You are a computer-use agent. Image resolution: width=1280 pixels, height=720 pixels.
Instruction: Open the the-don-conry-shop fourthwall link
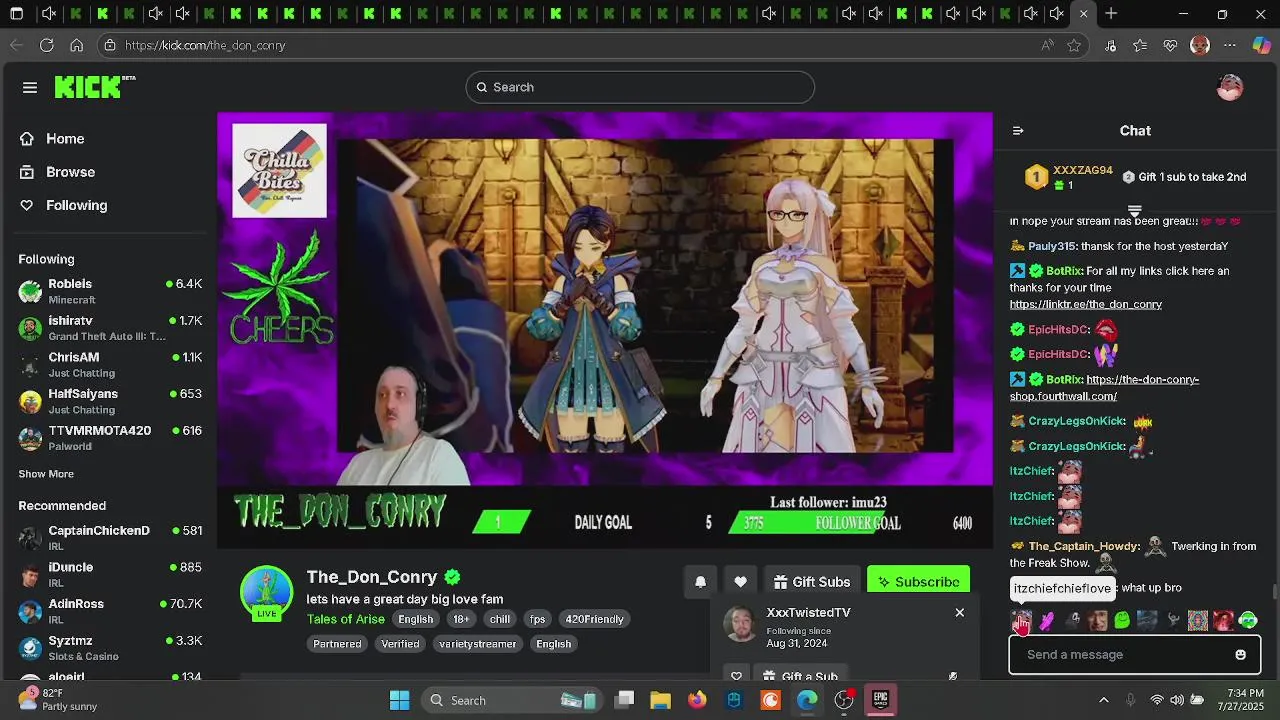point(1104,388)
